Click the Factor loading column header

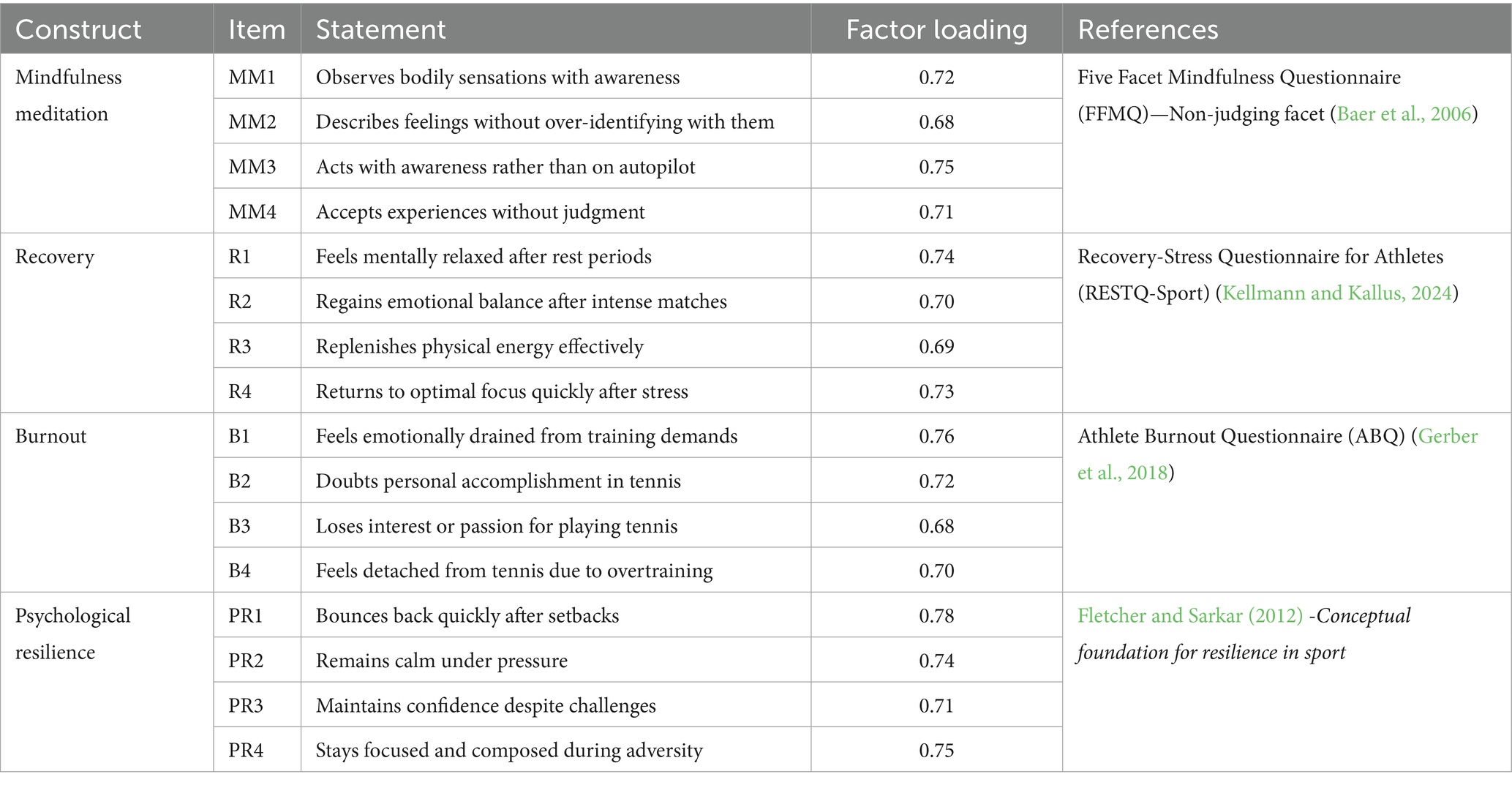tap(936, 29)
